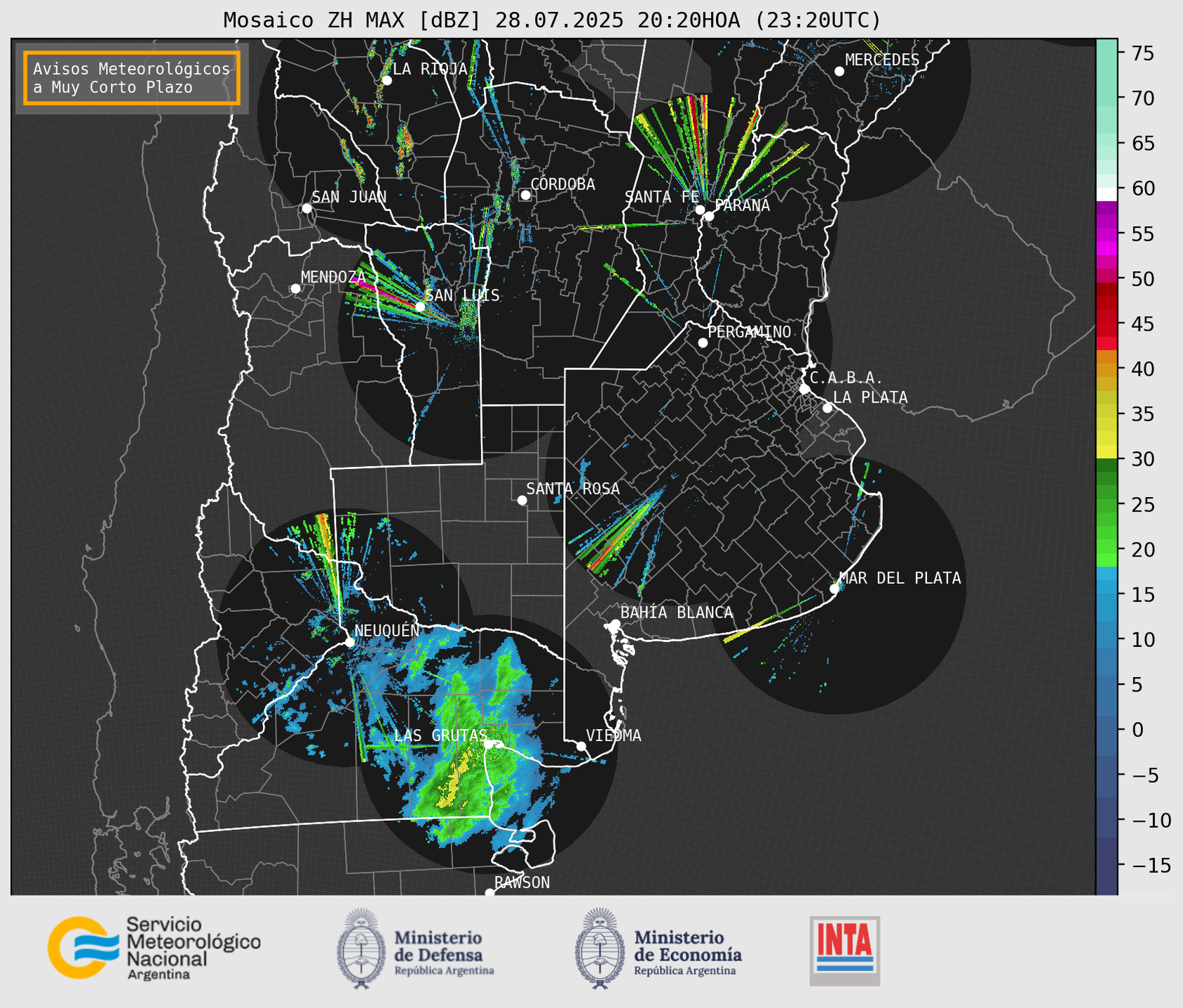This screenshot has height=1008, width=1183.
Task: Click the Avisos Meteorológicos a Muy Corto Plazo box
Action: coord(132,78)
